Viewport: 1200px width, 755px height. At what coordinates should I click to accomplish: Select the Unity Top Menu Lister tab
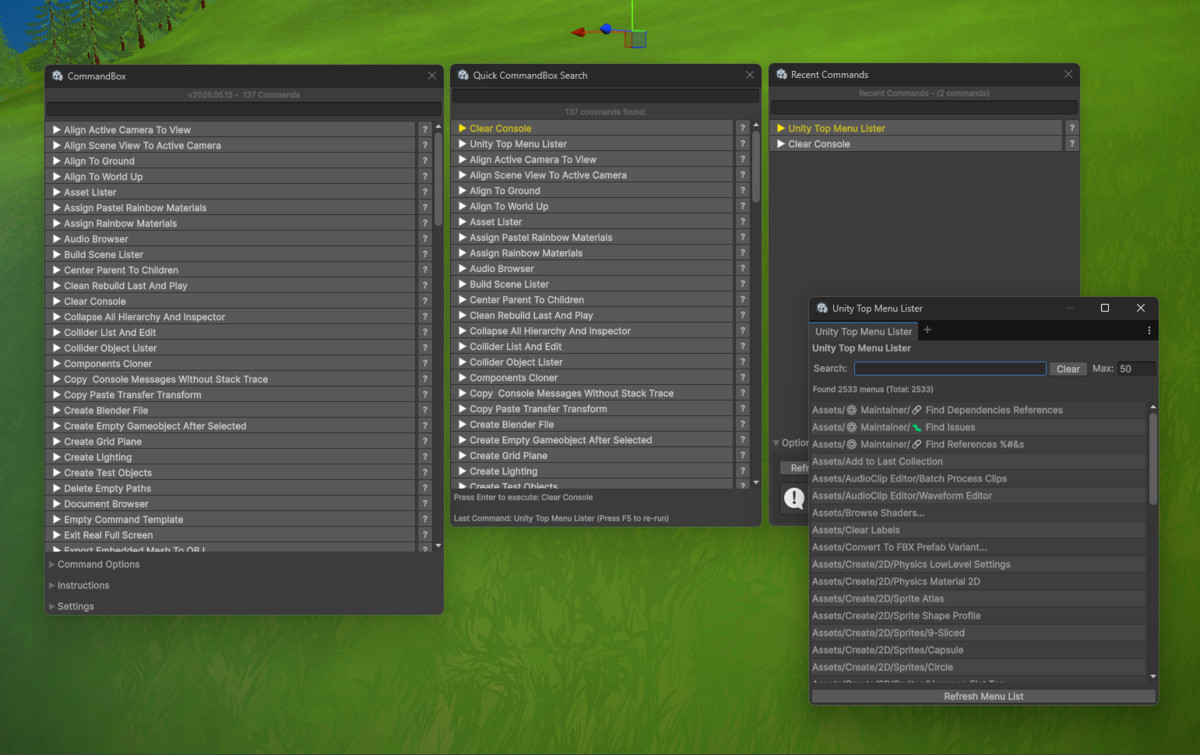coord(864,331)
